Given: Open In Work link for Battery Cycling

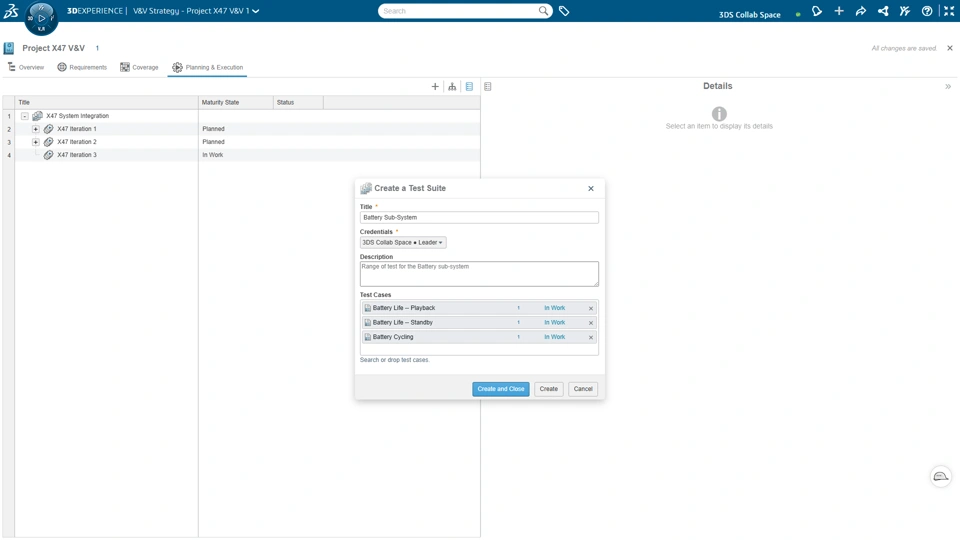Looking at the screenshot, I should pos(554,337).
